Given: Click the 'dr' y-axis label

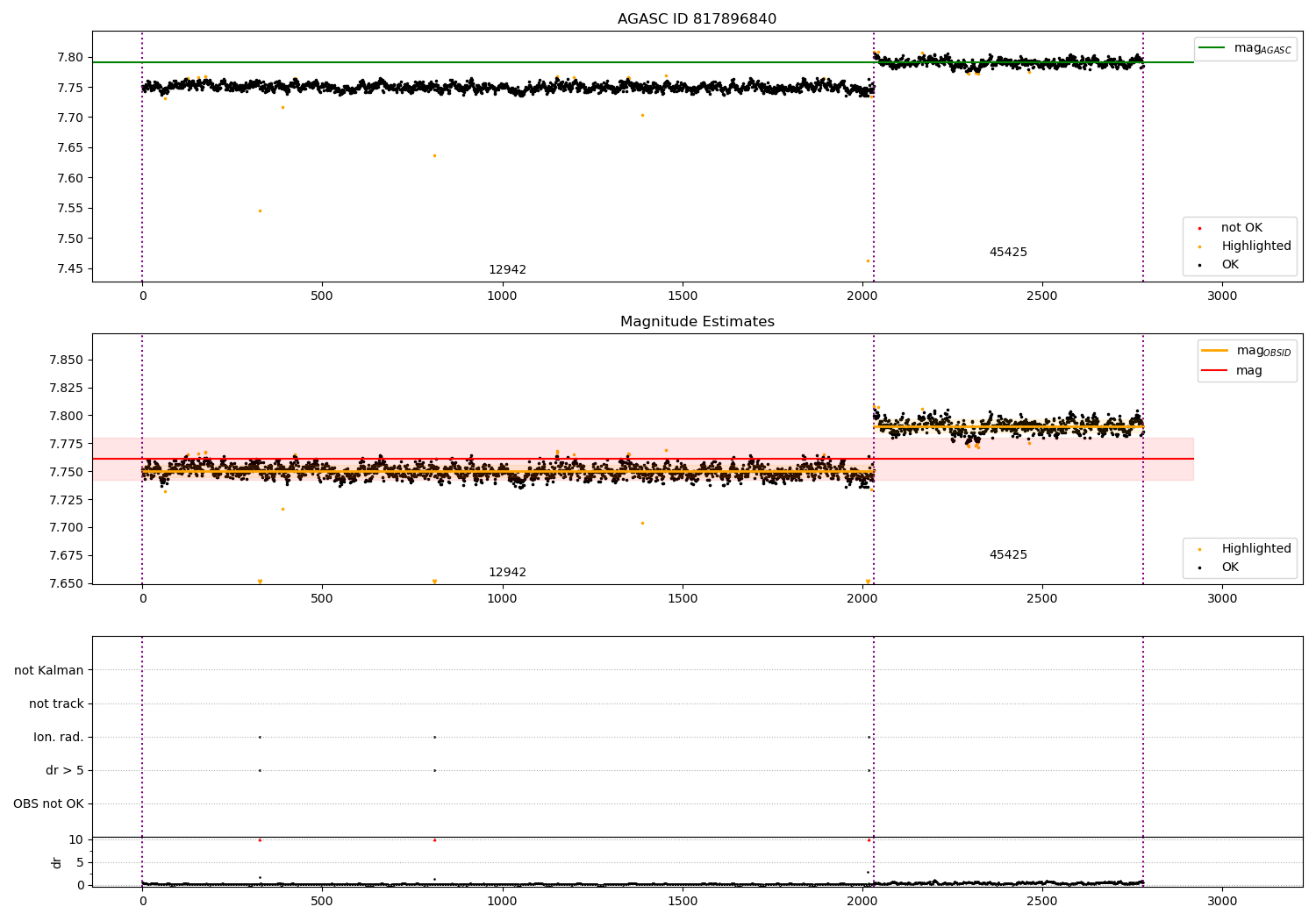Looking at the screenshot, I should pos(57,862).
